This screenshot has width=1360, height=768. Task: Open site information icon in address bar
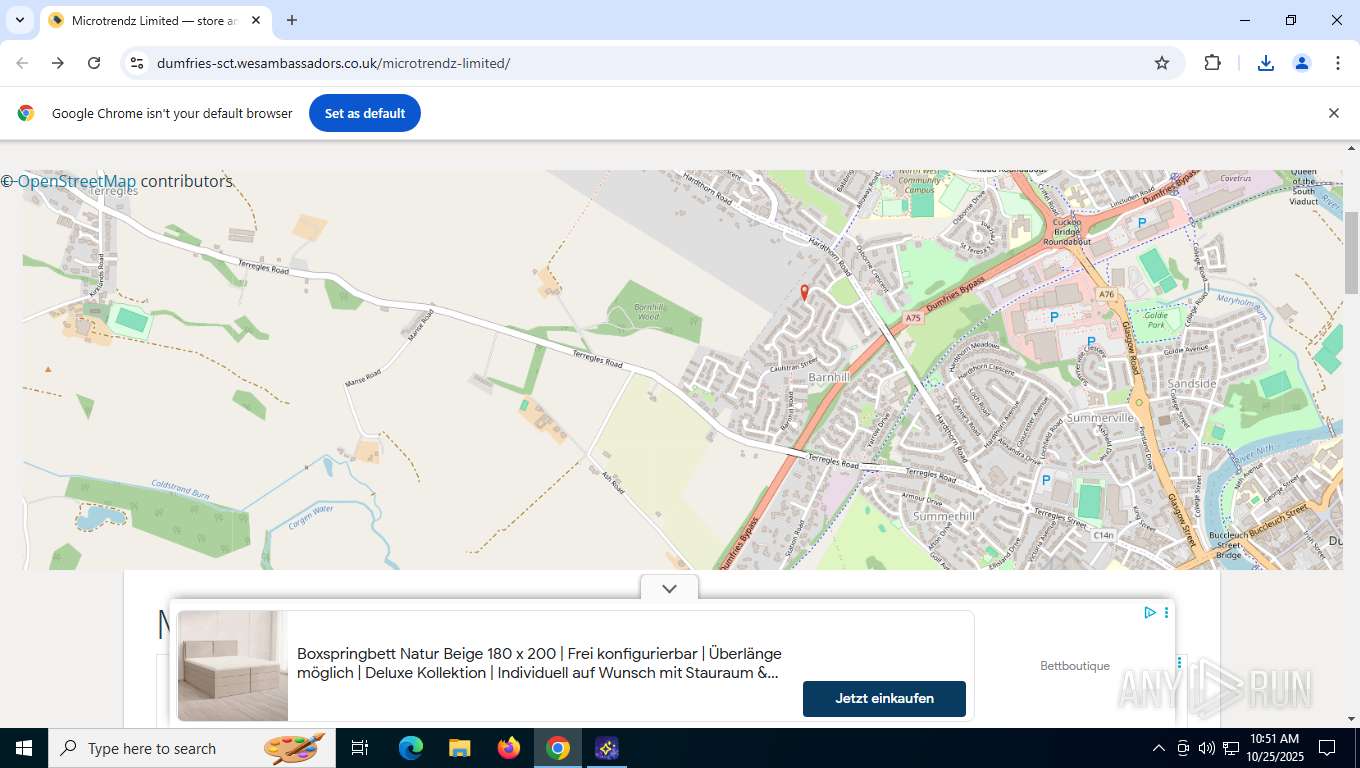point(137,63)
